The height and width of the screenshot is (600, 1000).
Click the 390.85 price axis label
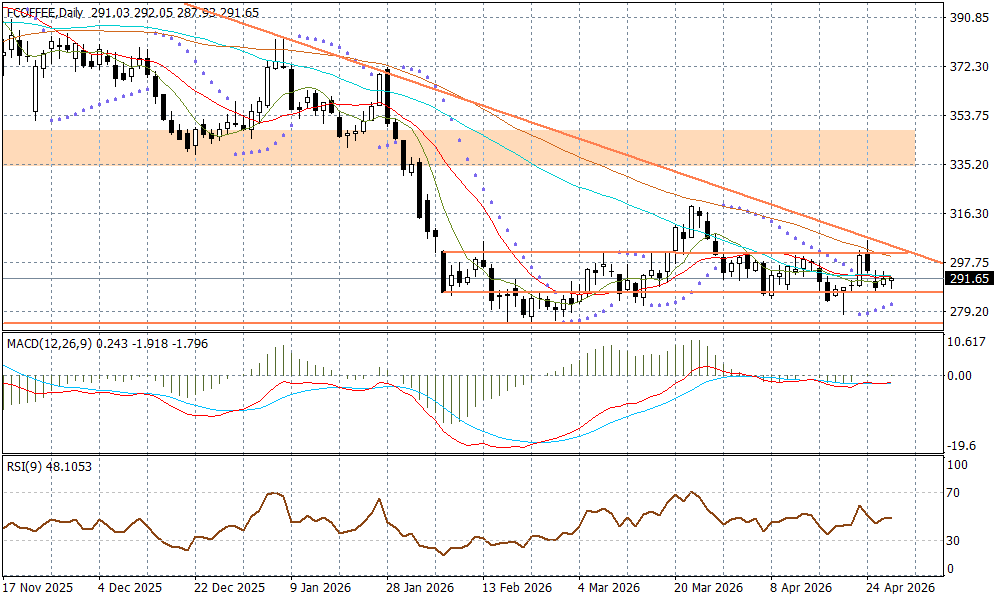coord(968,18)
